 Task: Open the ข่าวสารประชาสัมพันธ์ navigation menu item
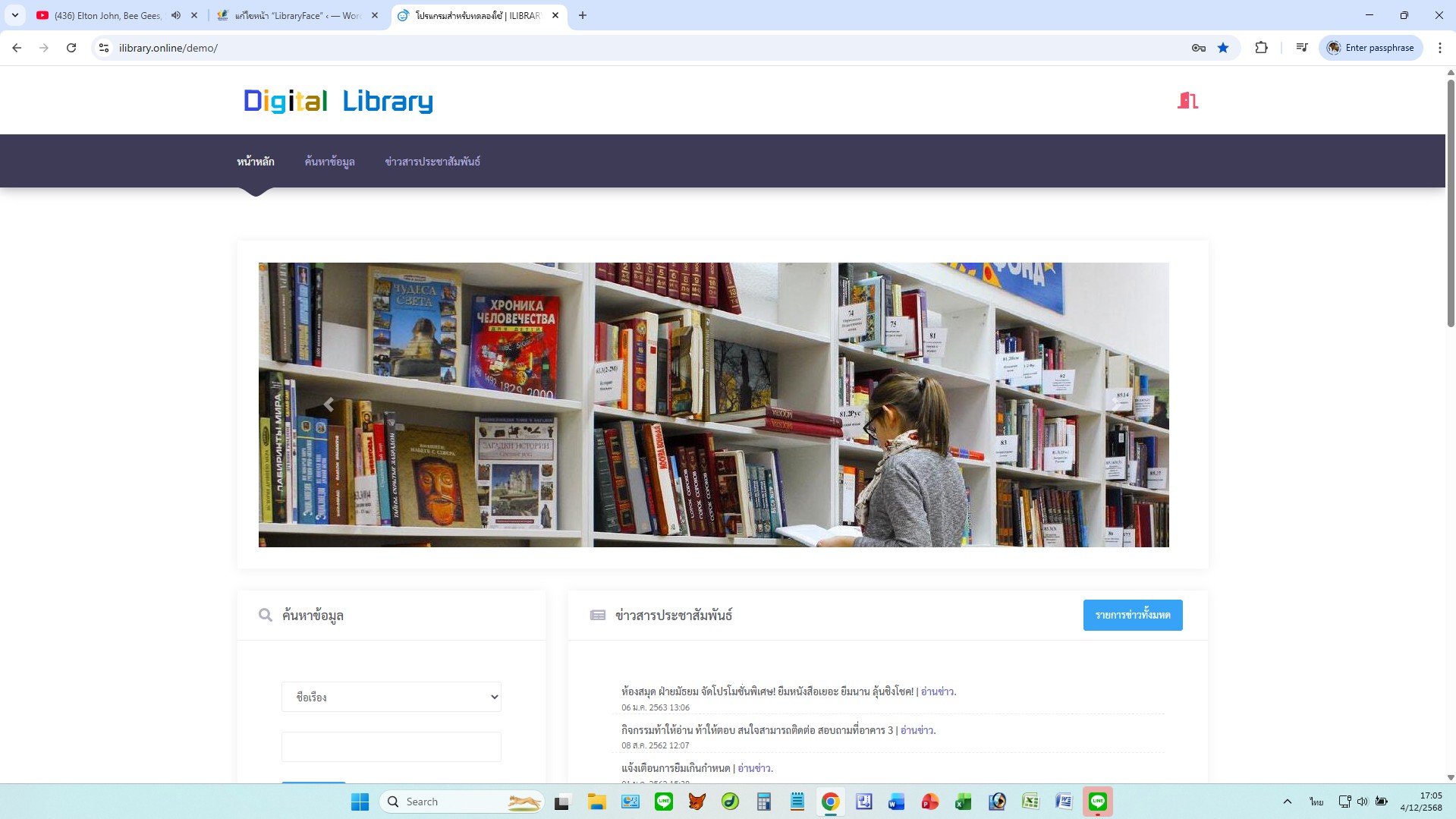point(432,161)
